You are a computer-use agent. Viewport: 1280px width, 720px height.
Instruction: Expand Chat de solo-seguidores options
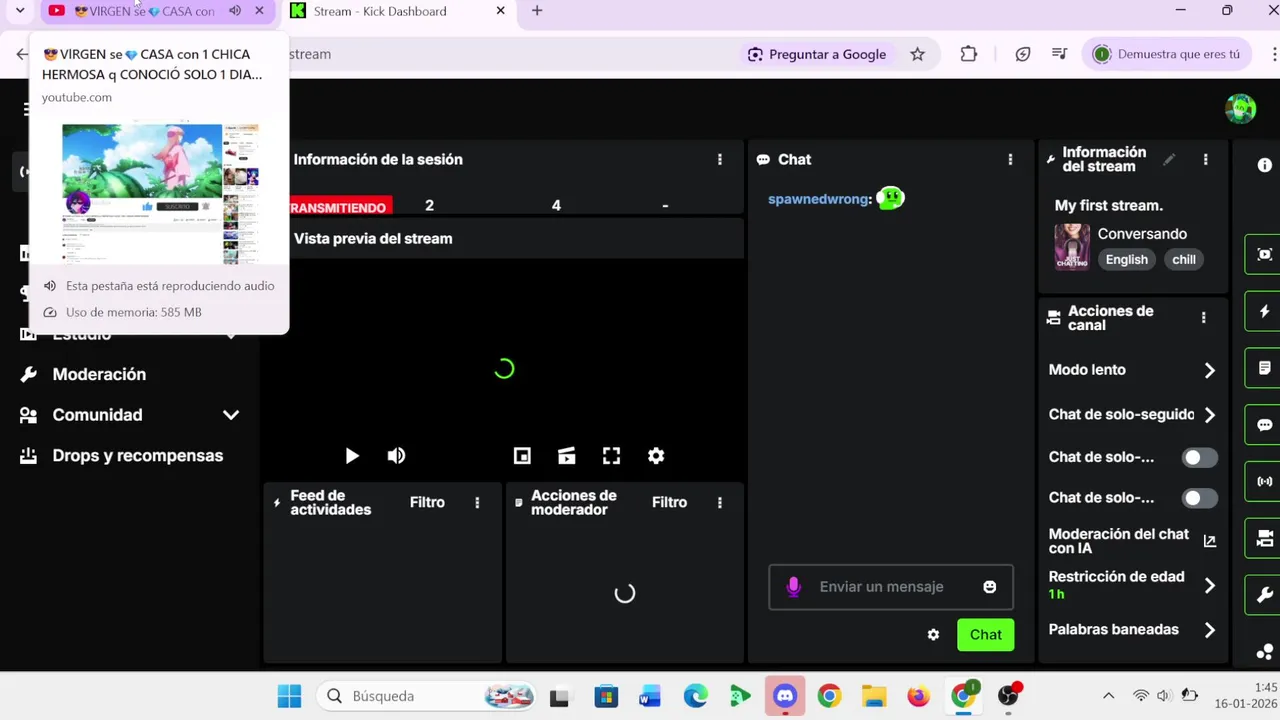point(1210,414)
